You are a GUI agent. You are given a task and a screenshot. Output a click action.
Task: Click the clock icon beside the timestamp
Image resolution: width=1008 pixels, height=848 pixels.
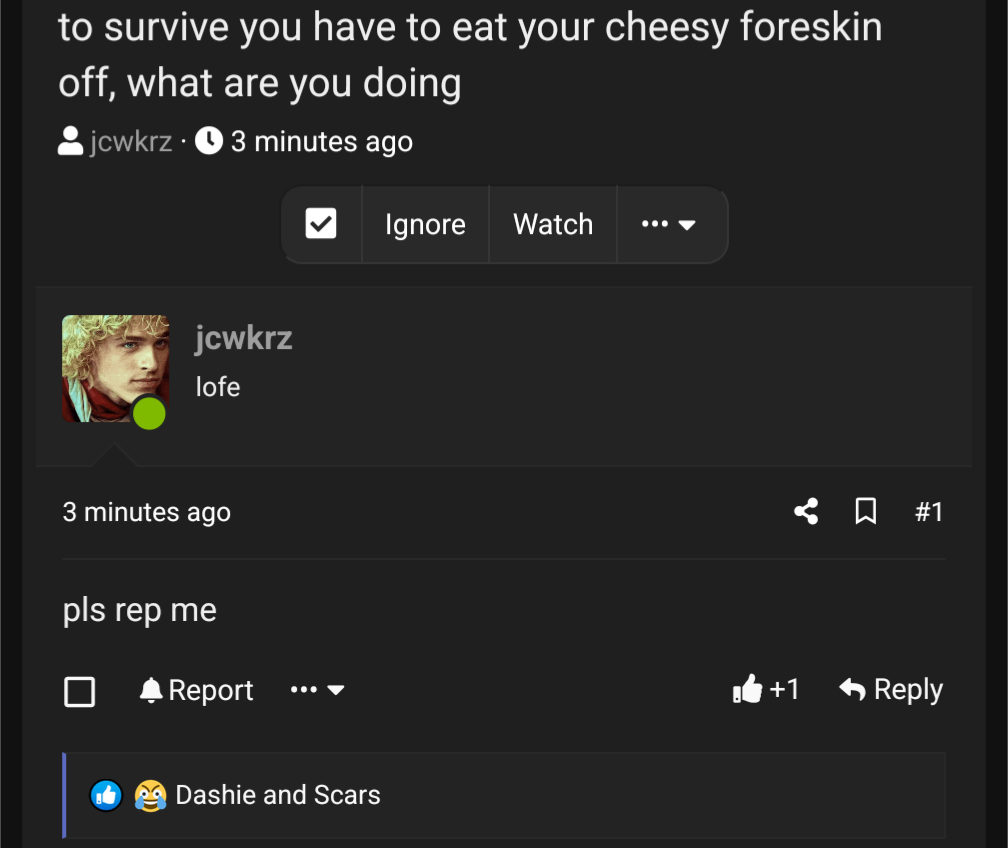pos(208,141)
